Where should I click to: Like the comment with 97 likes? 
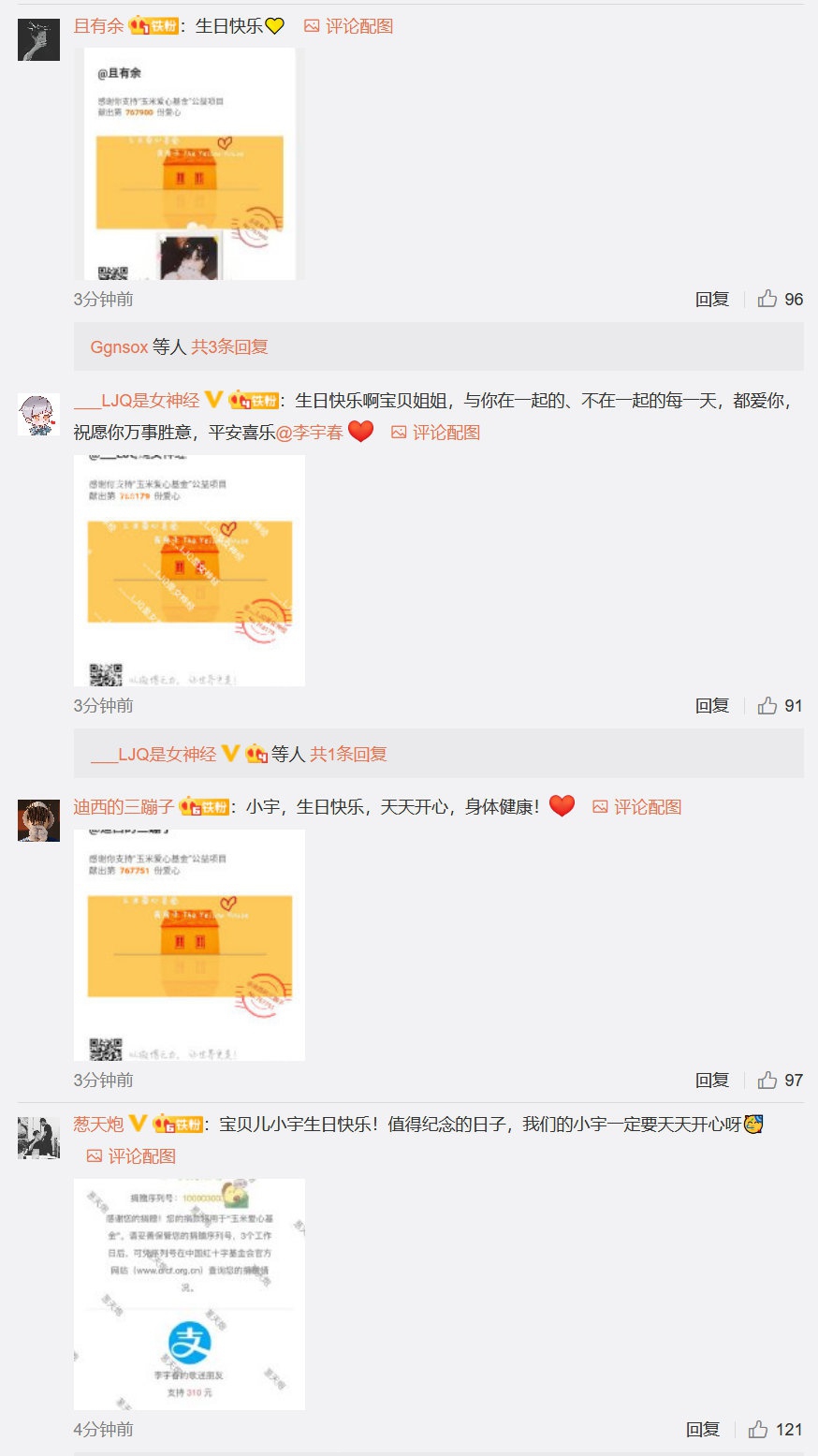point(767,1080)
